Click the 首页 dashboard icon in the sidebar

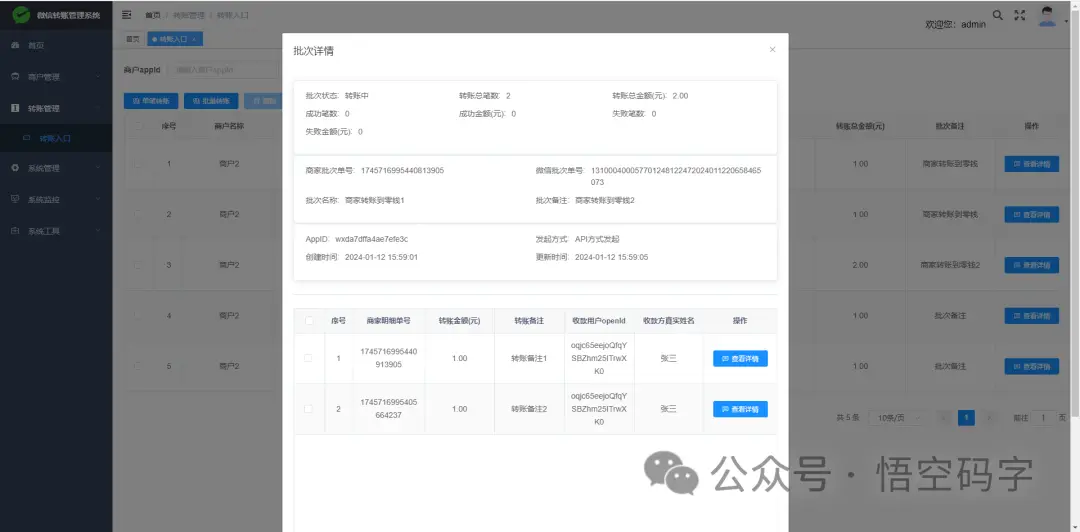[x=15, y=45]
